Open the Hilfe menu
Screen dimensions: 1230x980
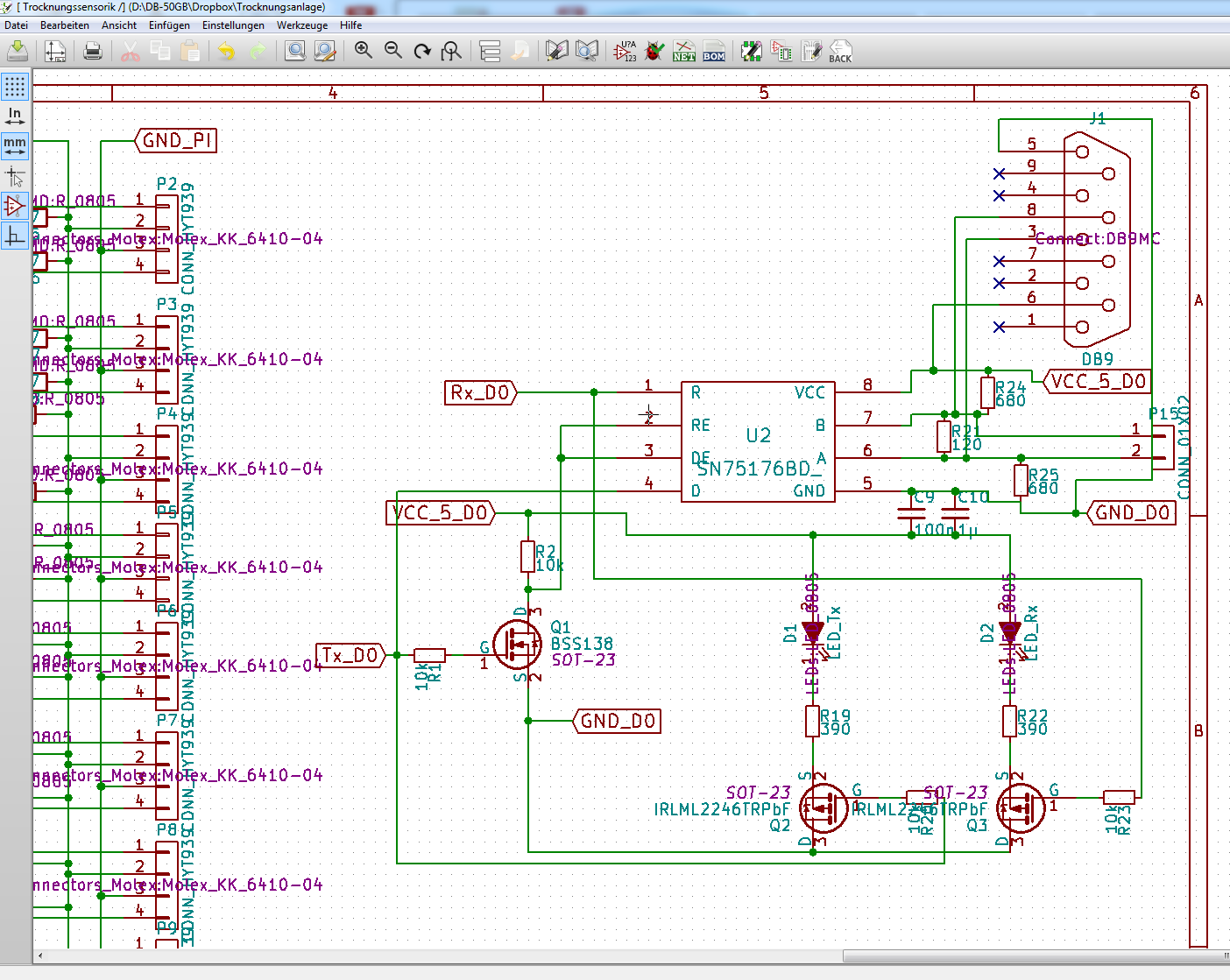click(x=351, y=25)
